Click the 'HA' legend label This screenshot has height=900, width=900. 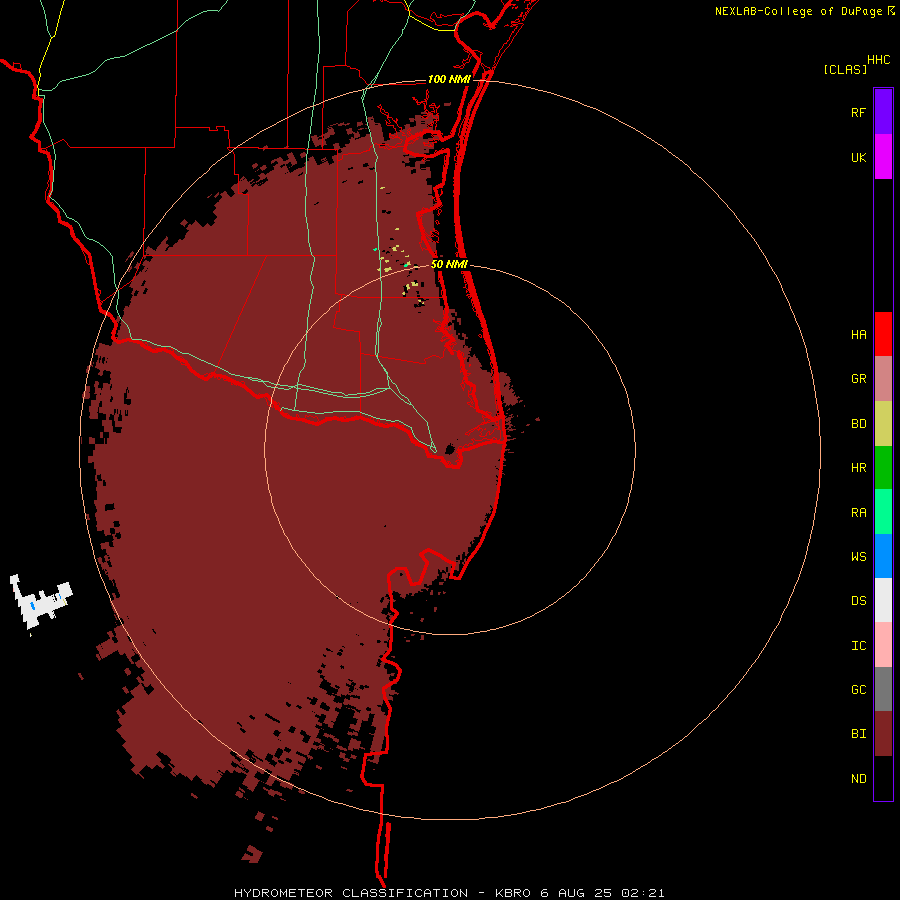click(x=858, y=335)
